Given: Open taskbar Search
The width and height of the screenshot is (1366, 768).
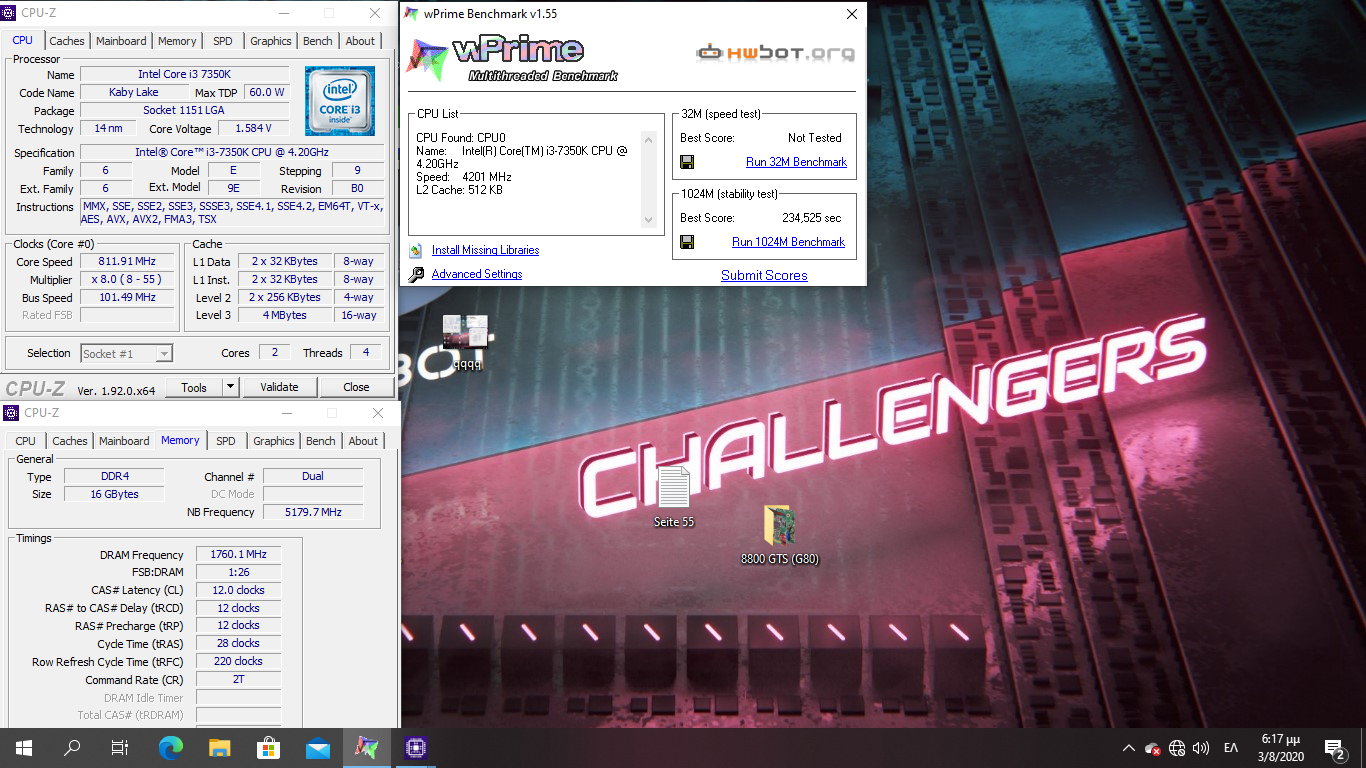Looking at the screenshot, I should (72, 747).
